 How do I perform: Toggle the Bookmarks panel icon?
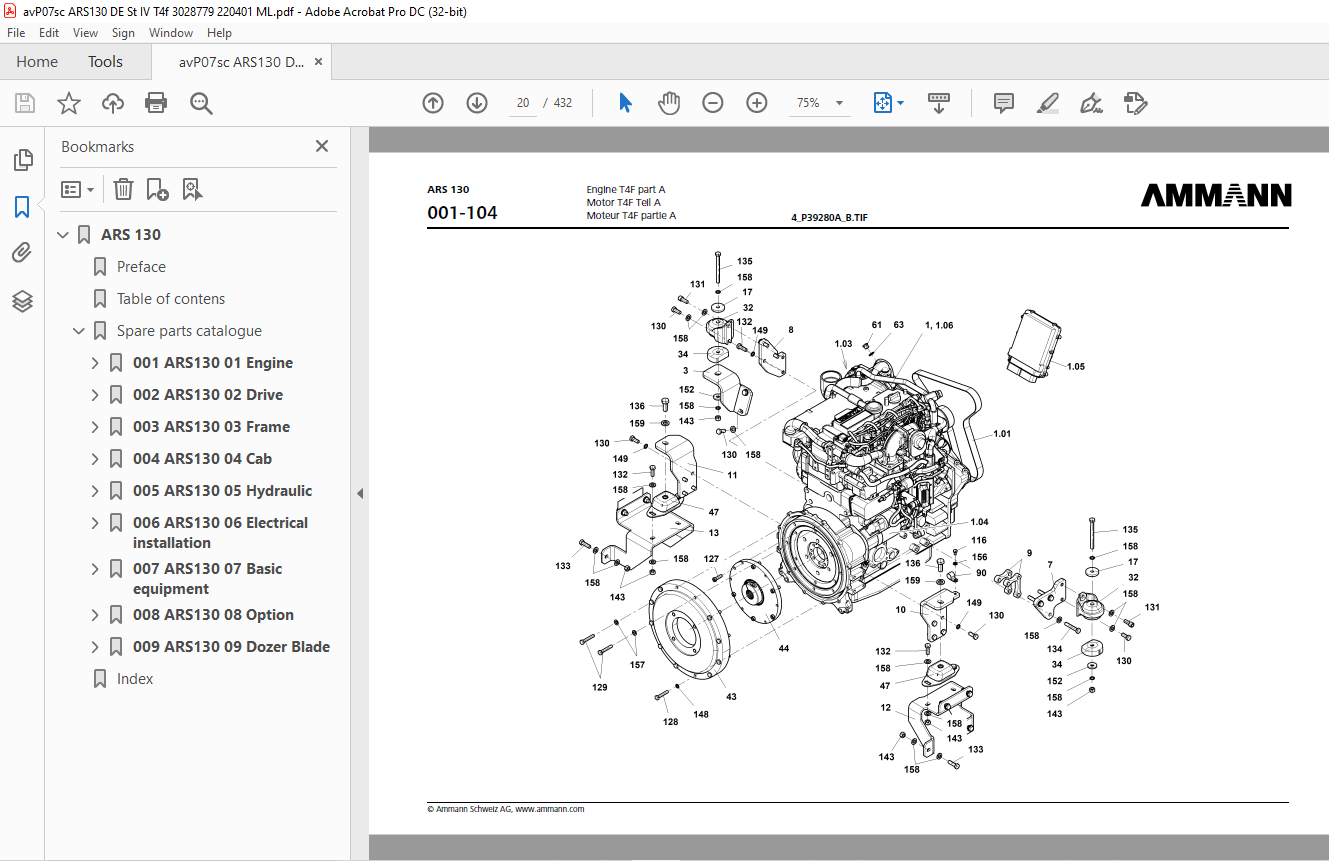click(x=22, y=207)
